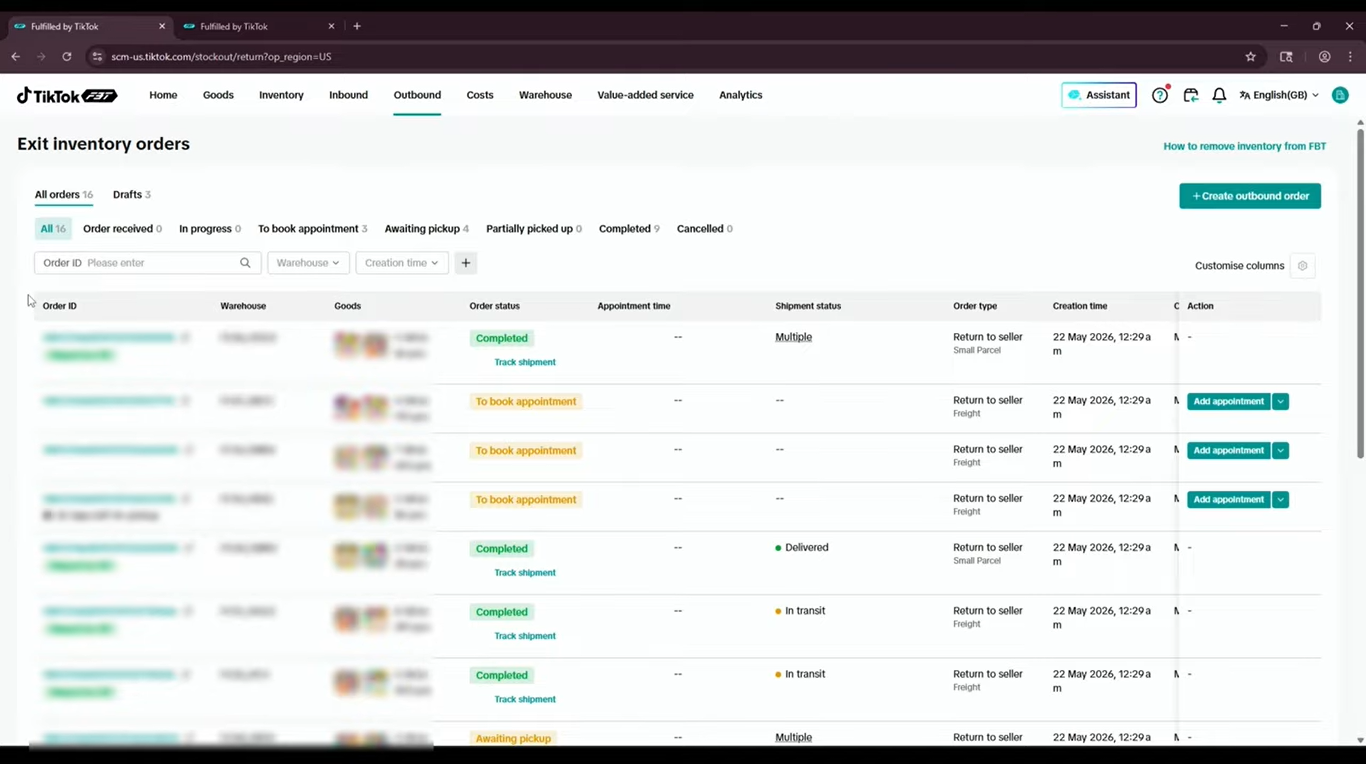Click the Creation time column header
The width and height of the screenshot is (1366, 764).
[x=1080, y=306]
